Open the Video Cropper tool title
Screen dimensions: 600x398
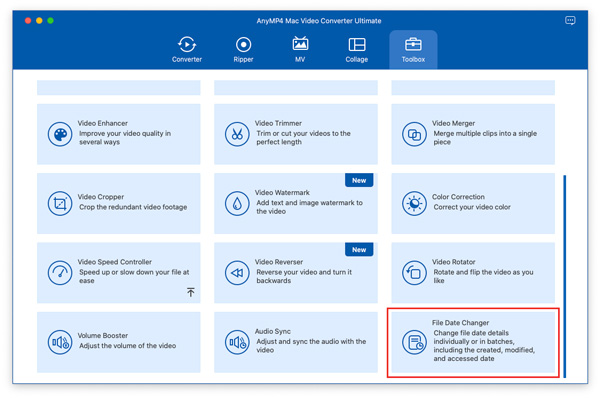pyautogui.click(x=101, y=197)
